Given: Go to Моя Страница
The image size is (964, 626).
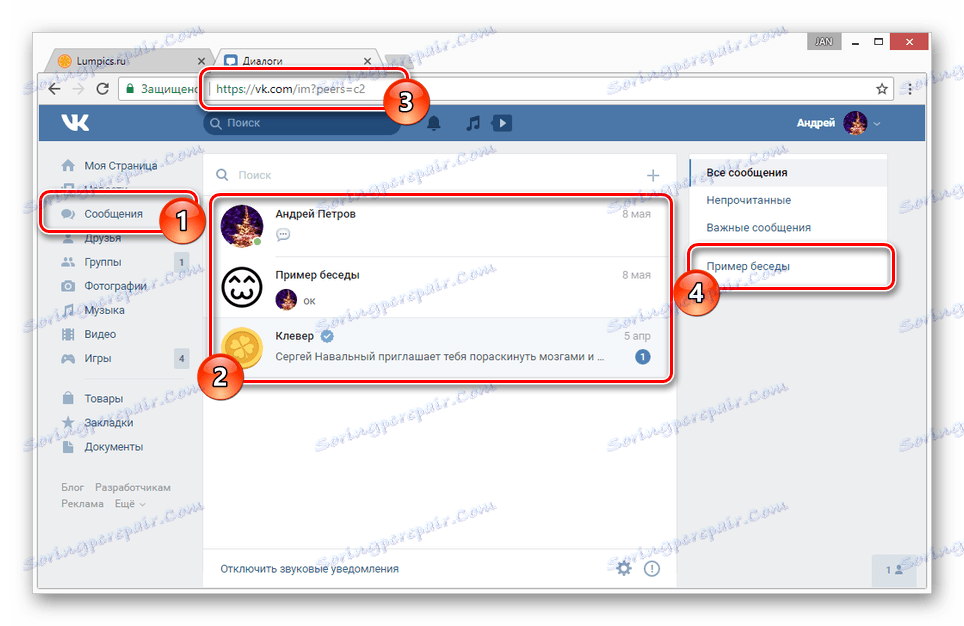Looking at the screenshot, I should [120, 165].
